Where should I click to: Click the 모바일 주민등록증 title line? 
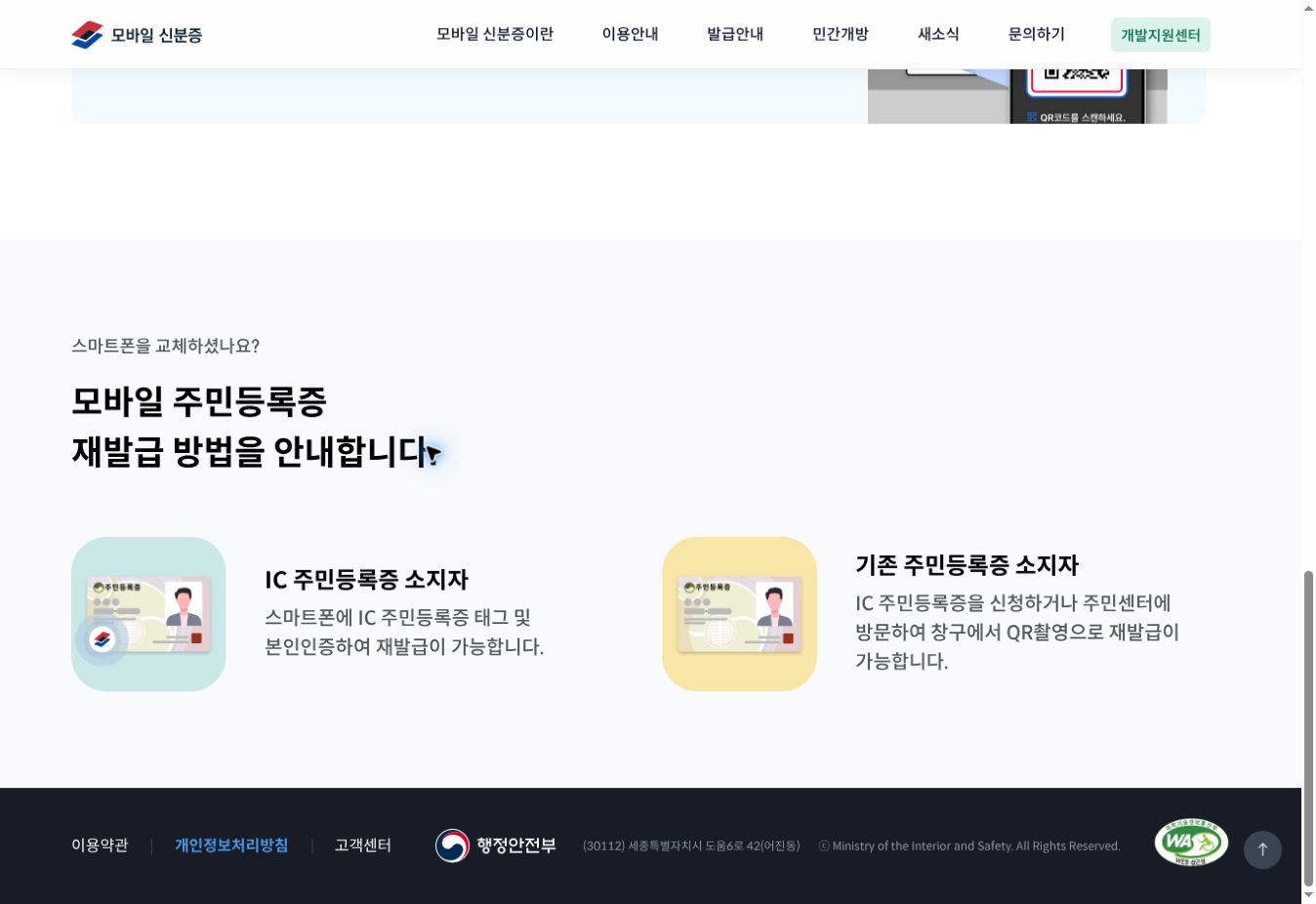click(199, 401)
